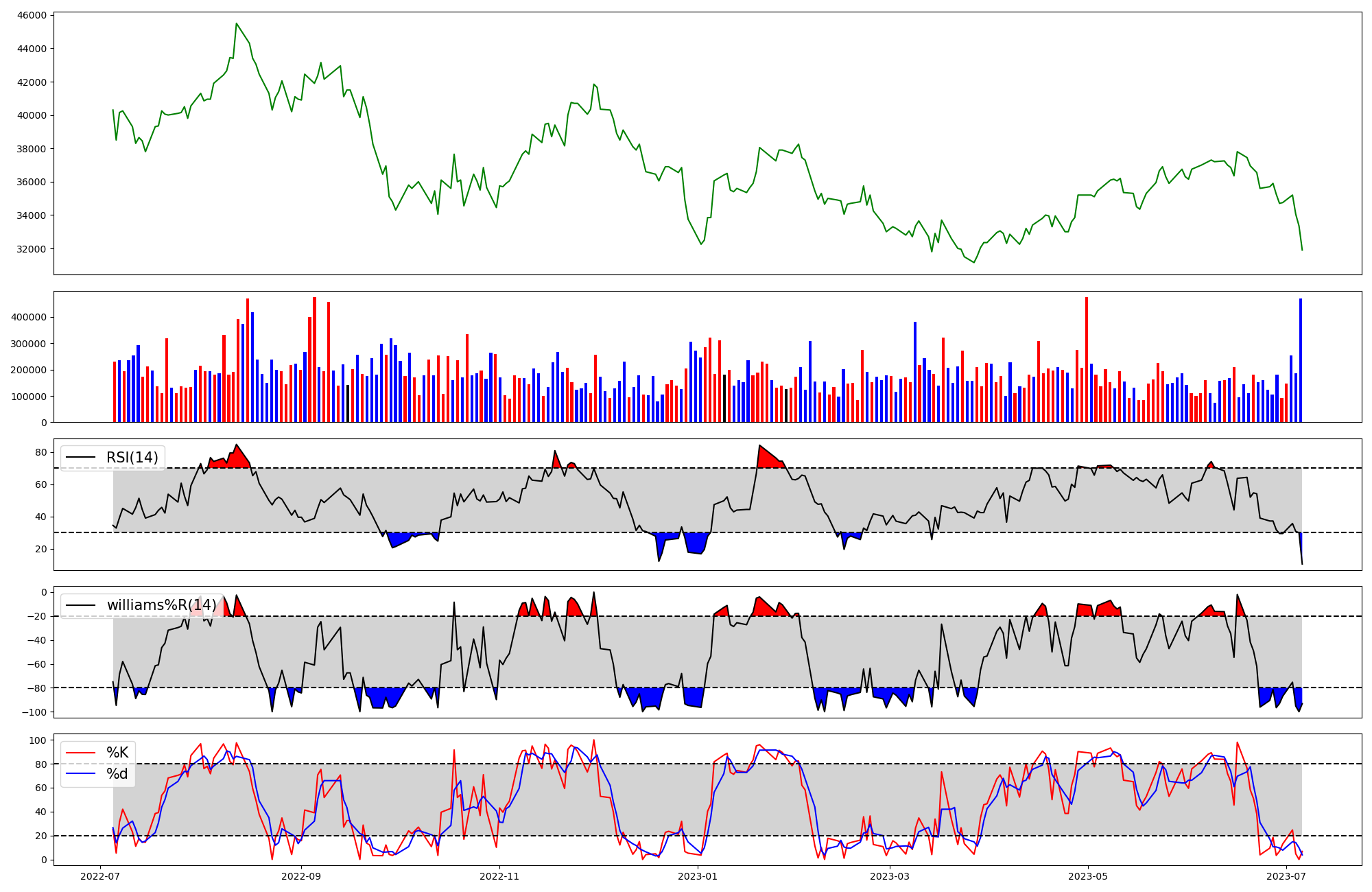This screenshot has height=892, width=1372.
Task: Click the 400000 volume axis label
Action: tap(29, 318)
